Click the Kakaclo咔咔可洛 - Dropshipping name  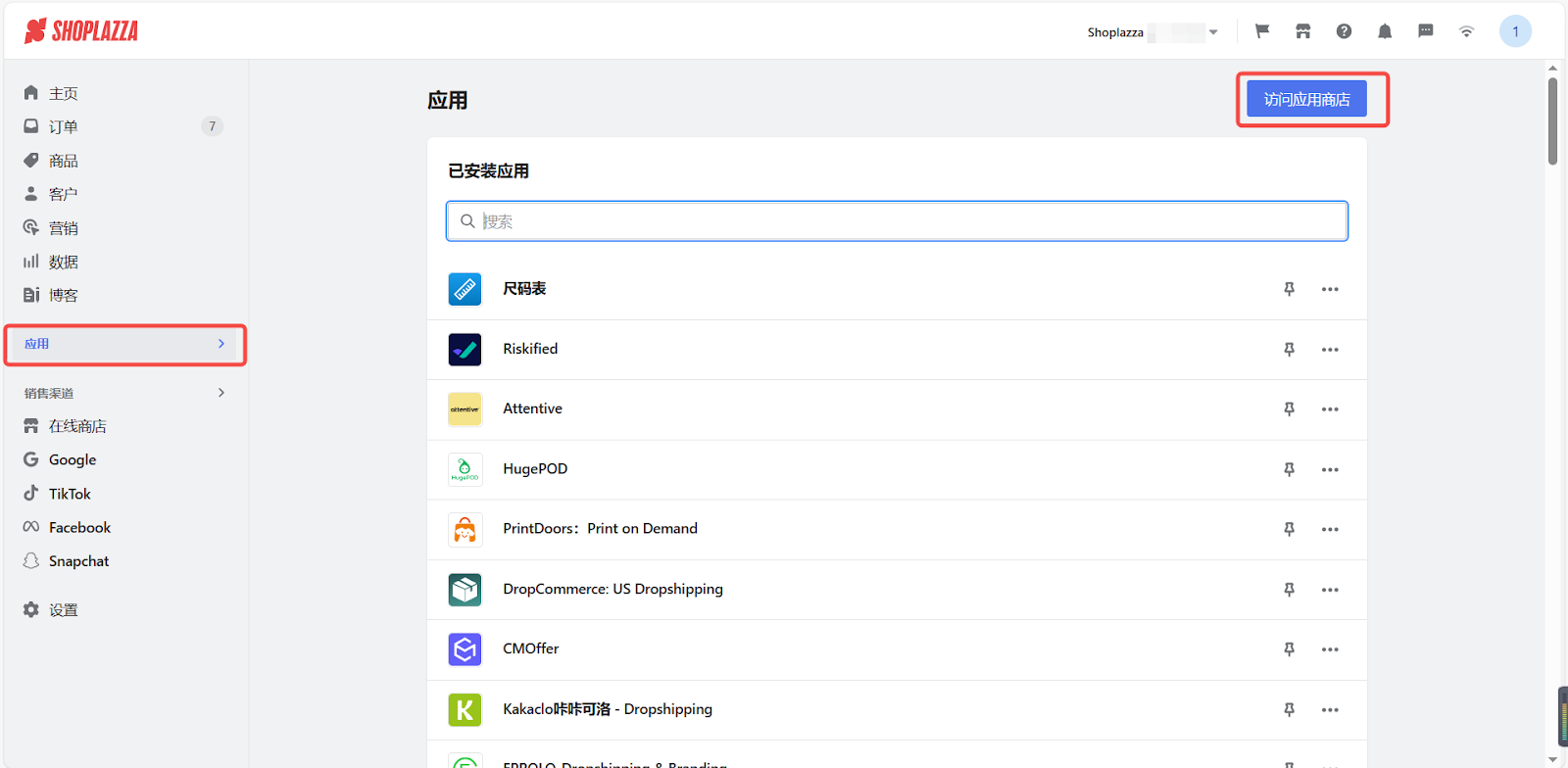(x=608, y=709)
